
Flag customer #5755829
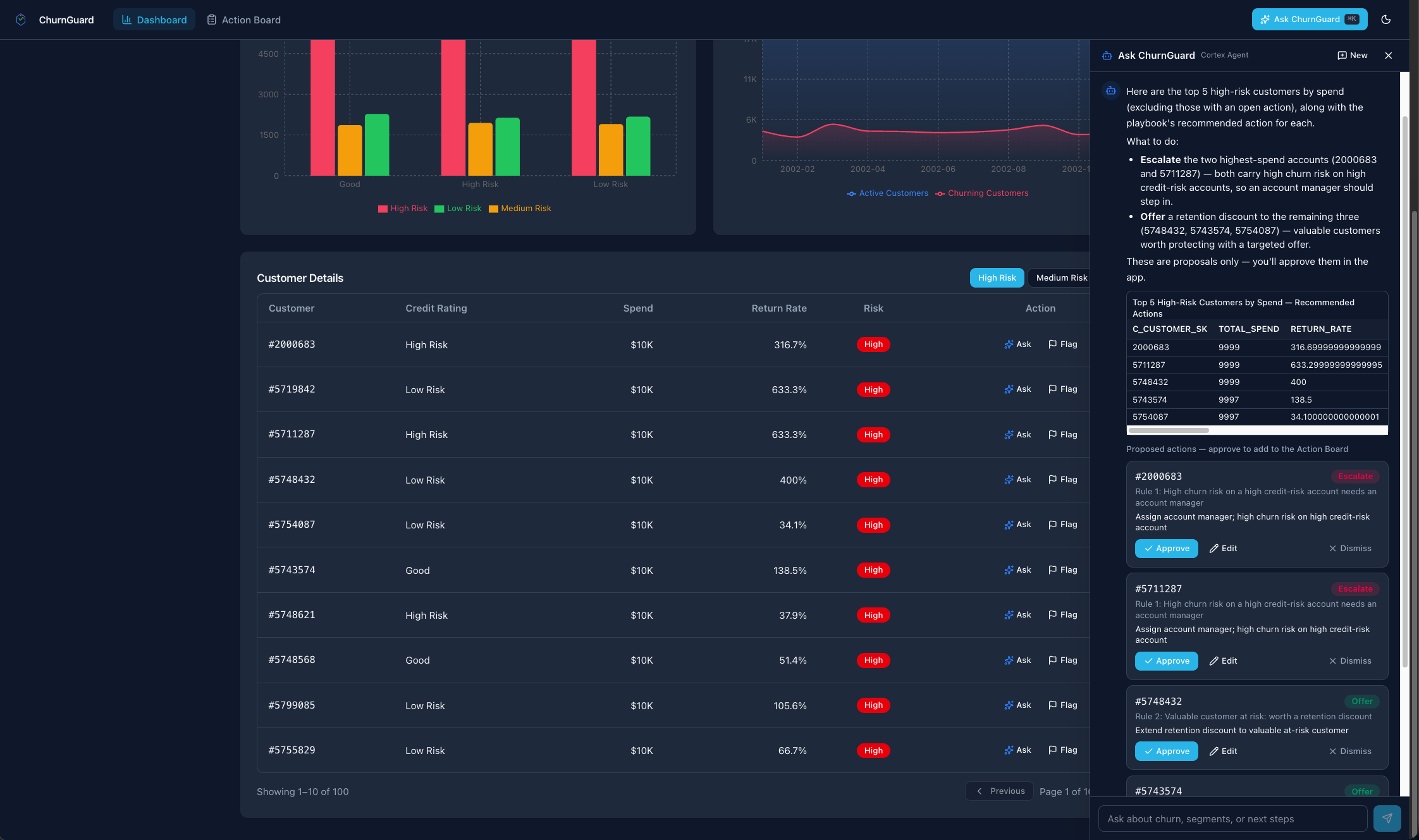pos(1062,750)
